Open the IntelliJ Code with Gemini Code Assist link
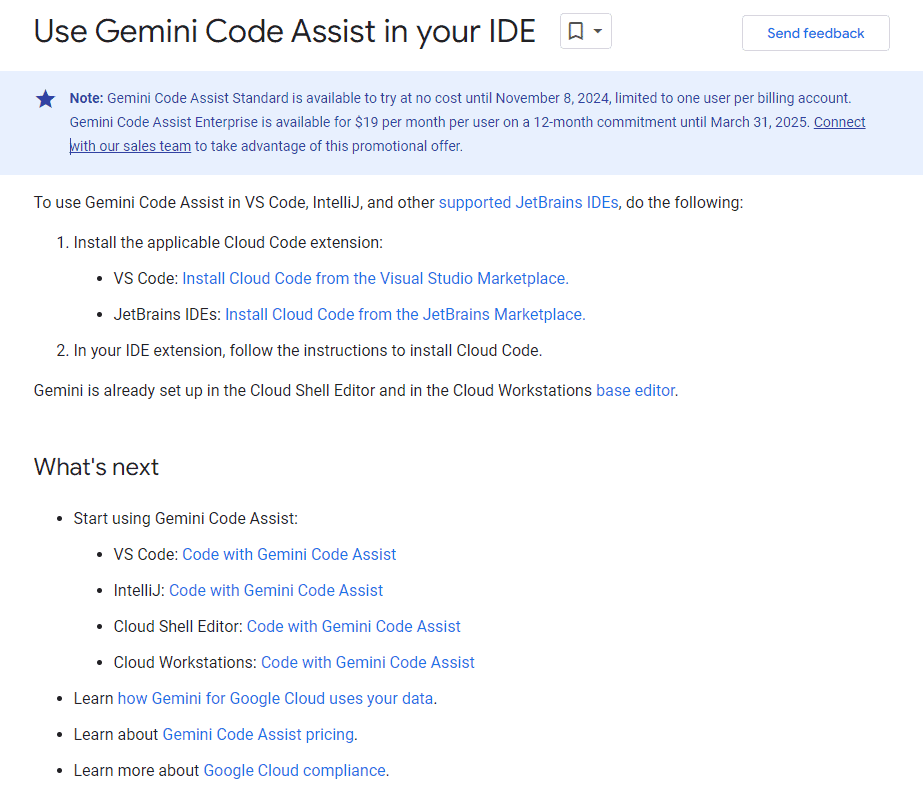 276,590
